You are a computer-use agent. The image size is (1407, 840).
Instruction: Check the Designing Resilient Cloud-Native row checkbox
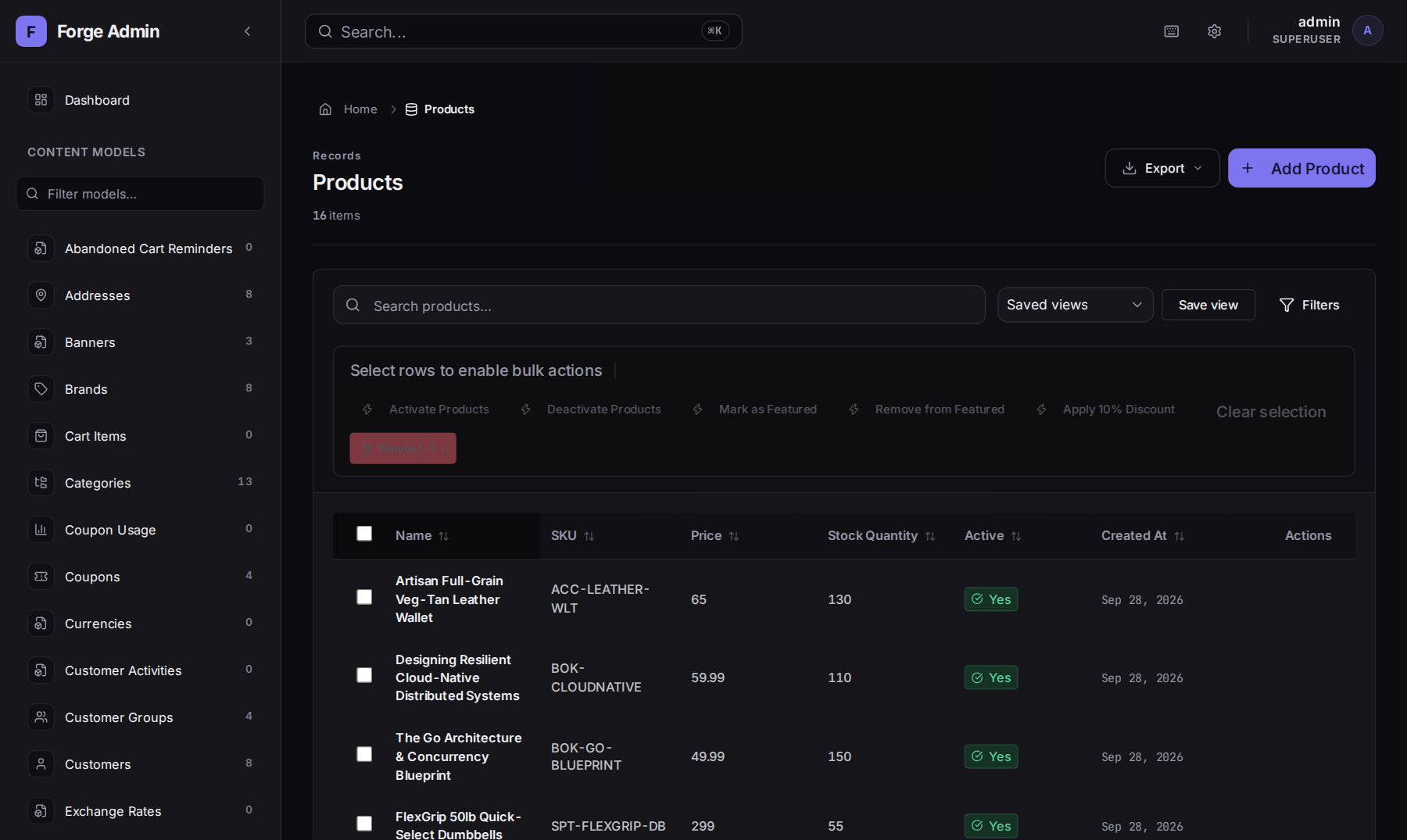click(x=364, y=675)
